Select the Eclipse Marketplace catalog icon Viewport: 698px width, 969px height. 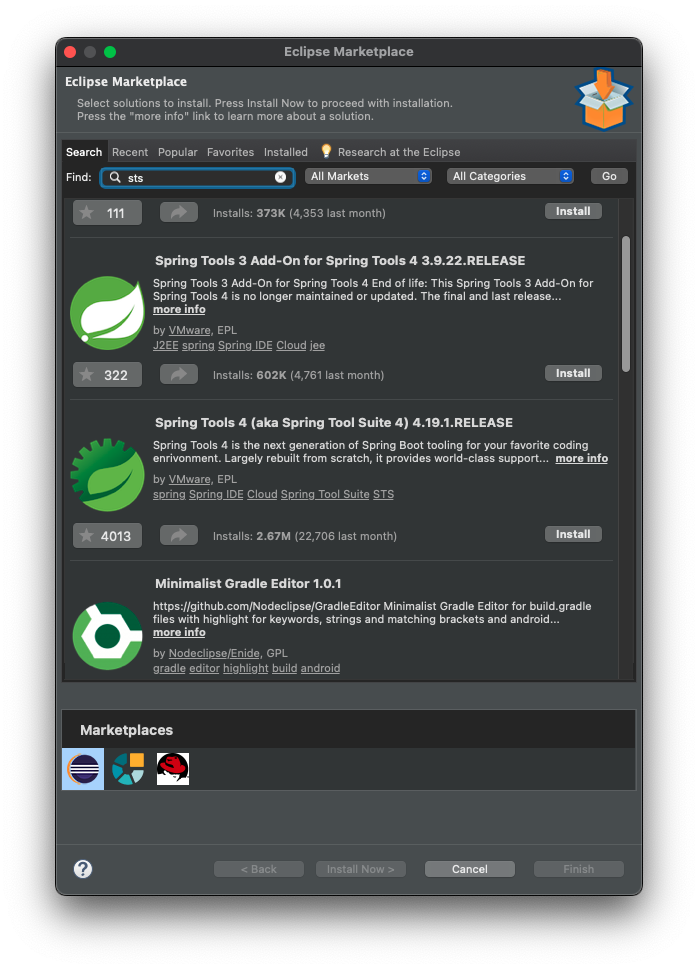pyautogui.click(x=83, y=769)
